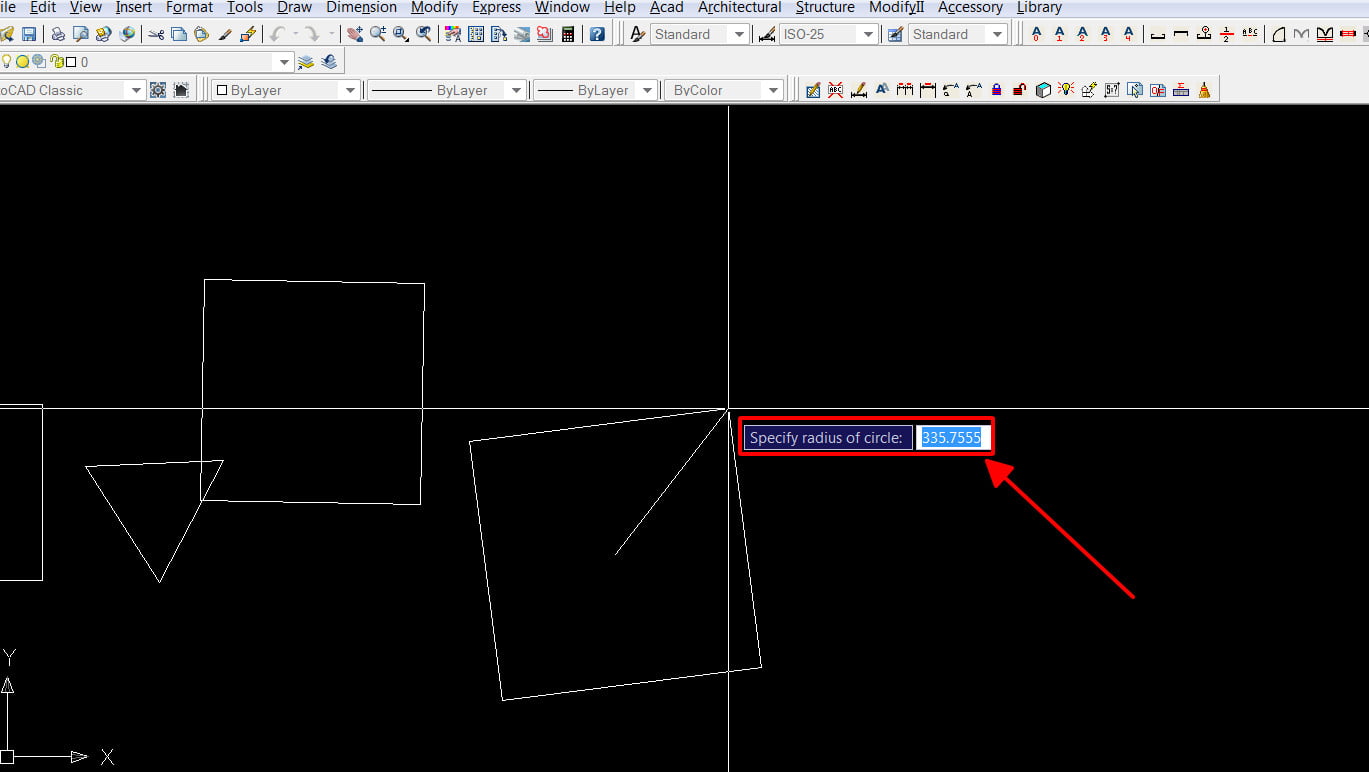The image size is (1369, 772).
Task: Open the ByLayer linetype dropdown
Action: (x=516, y=90)
